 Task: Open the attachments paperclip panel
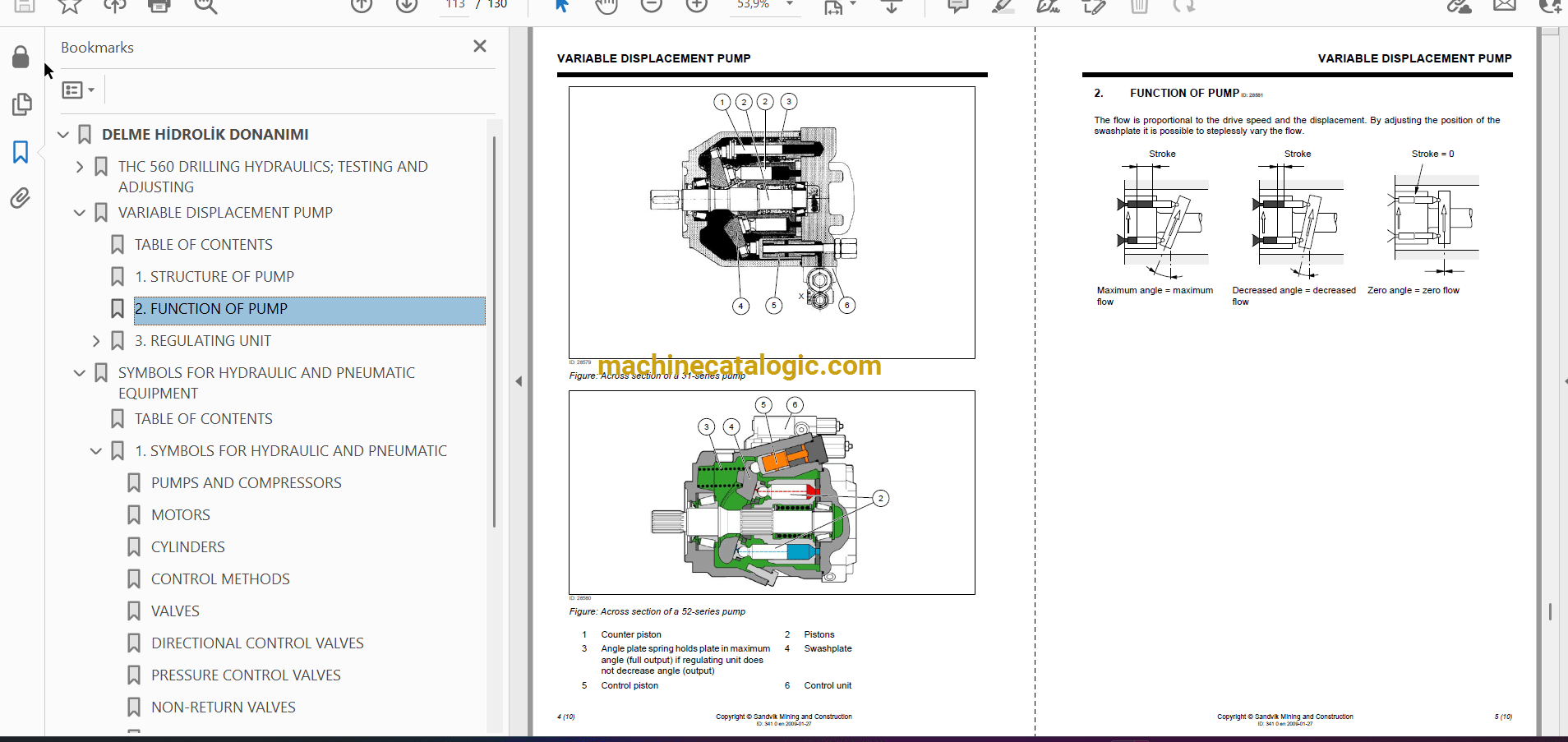[x=21, y=198]
